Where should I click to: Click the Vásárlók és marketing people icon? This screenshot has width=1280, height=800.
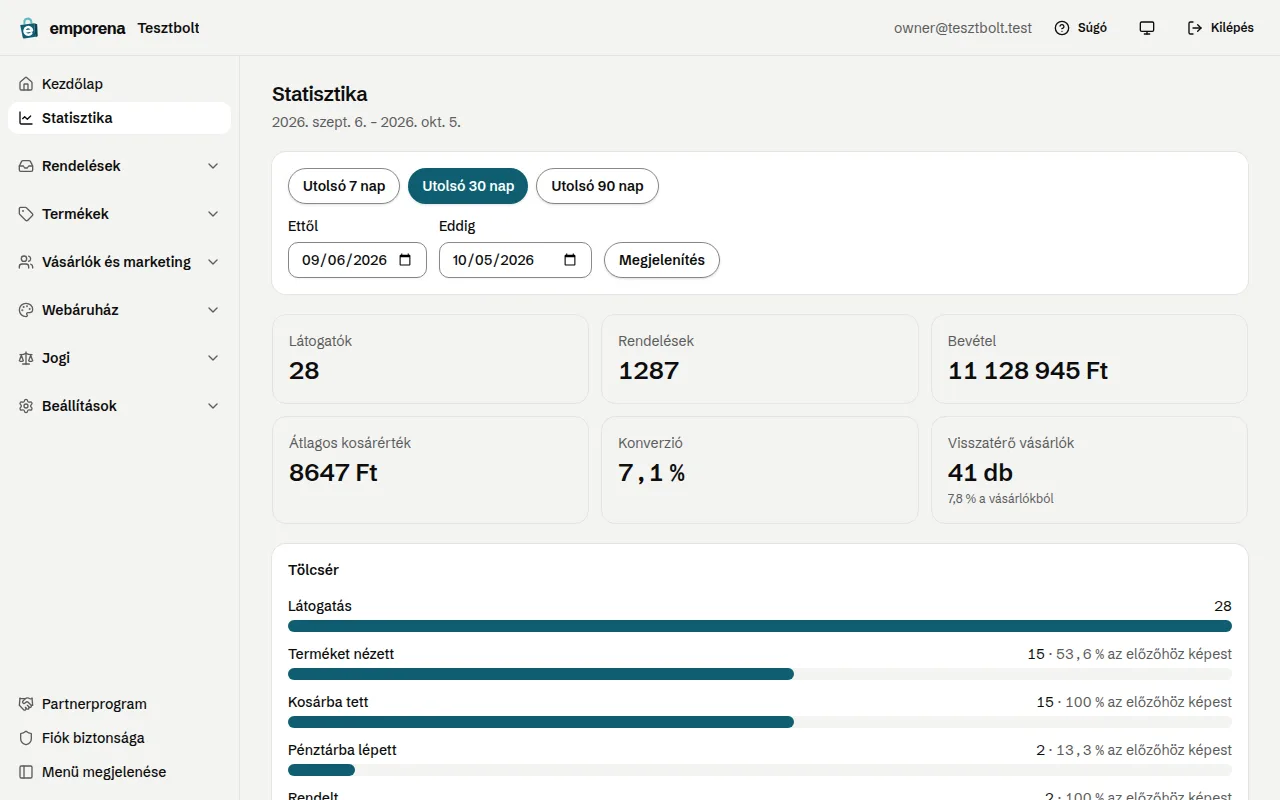click(x=26, y=262)
